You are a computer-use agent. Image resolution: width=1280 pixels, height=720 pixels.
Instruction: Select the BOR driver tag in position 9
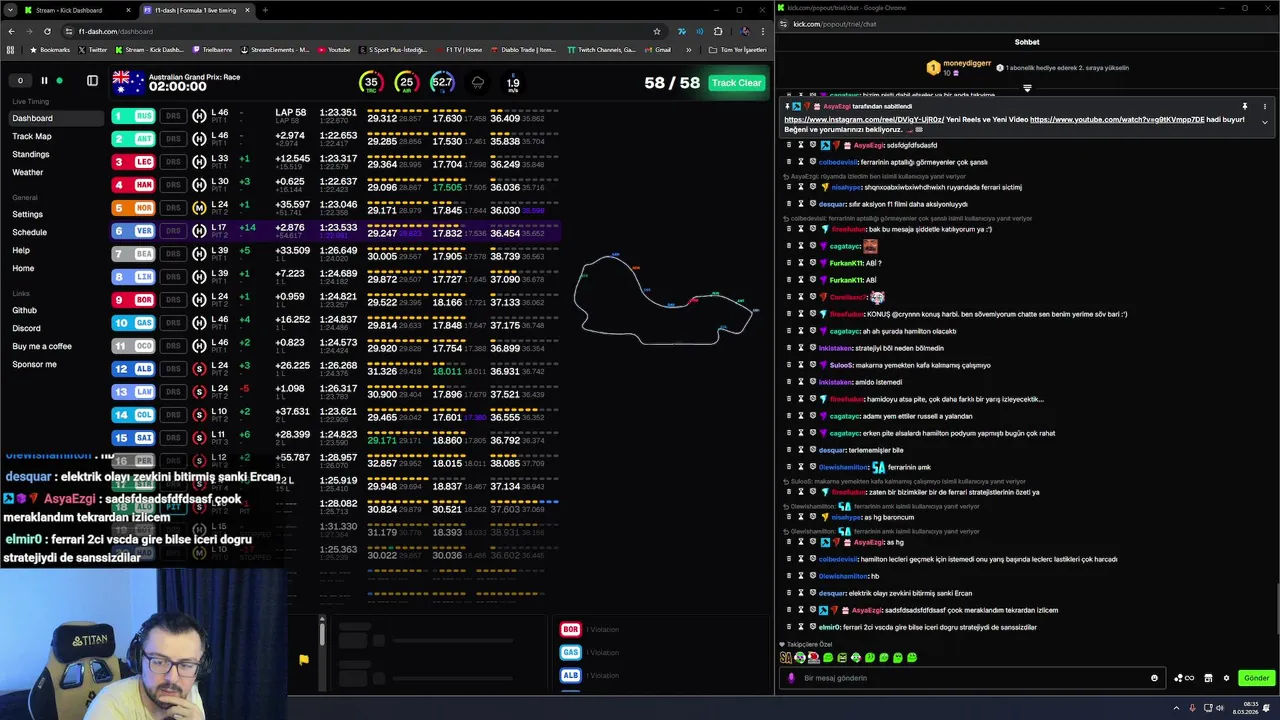(x=133, y=300)
